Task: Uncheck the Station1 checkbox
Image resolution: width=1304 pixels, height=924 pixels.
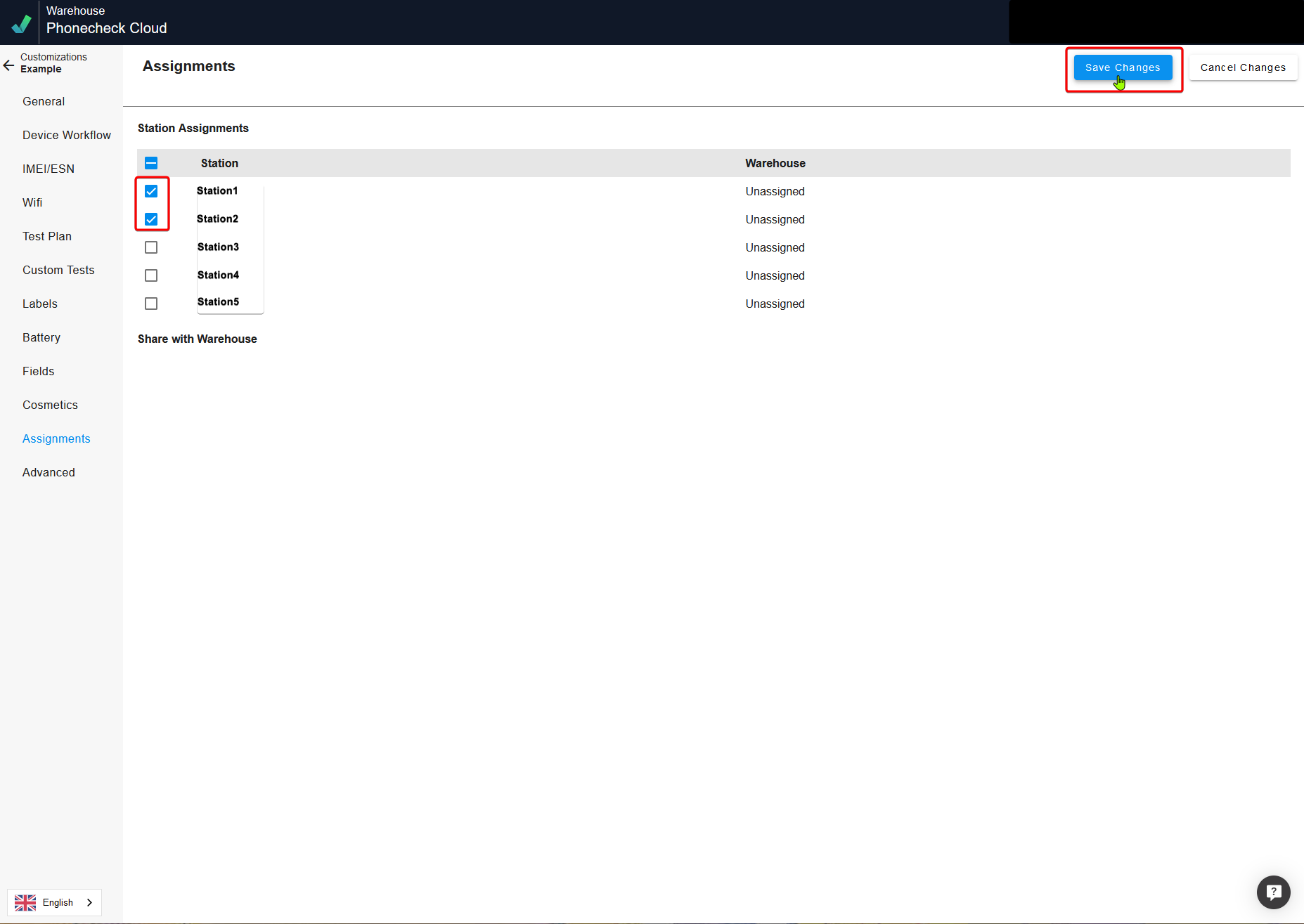Action: tap(151, 191)
